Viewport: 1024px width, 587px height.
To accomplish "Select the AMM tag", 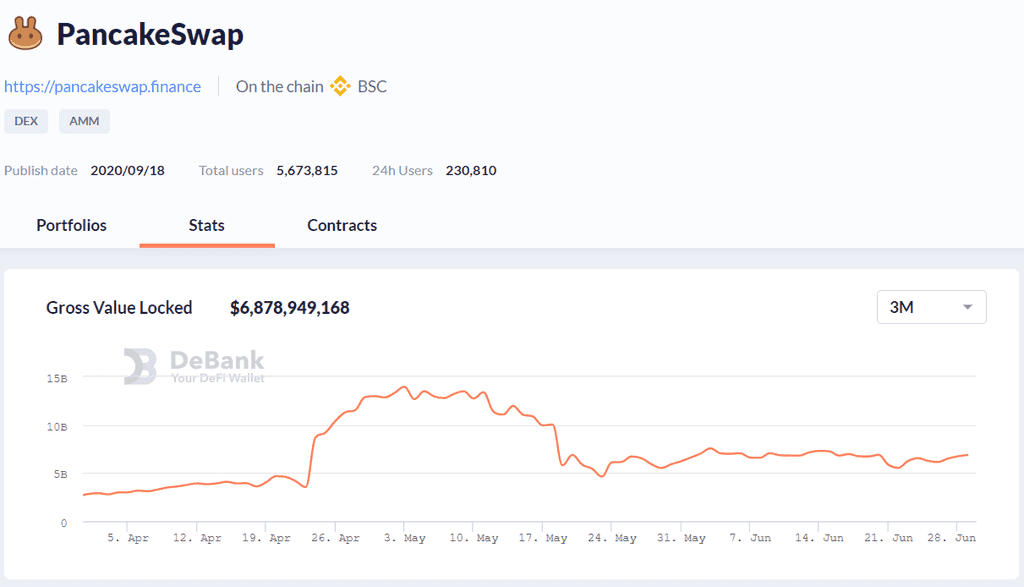I will click(x=84, y=121).
